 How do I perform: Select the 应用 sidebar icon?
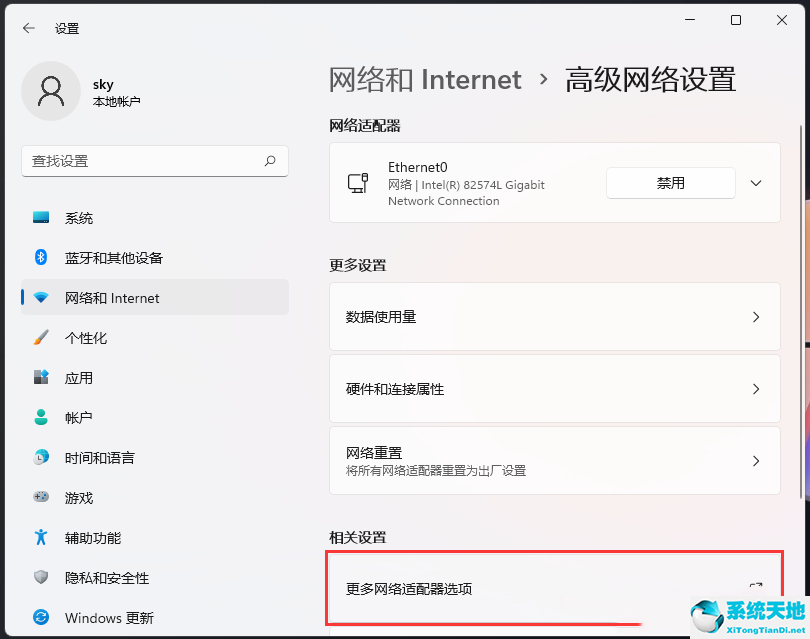coord(40,378)
